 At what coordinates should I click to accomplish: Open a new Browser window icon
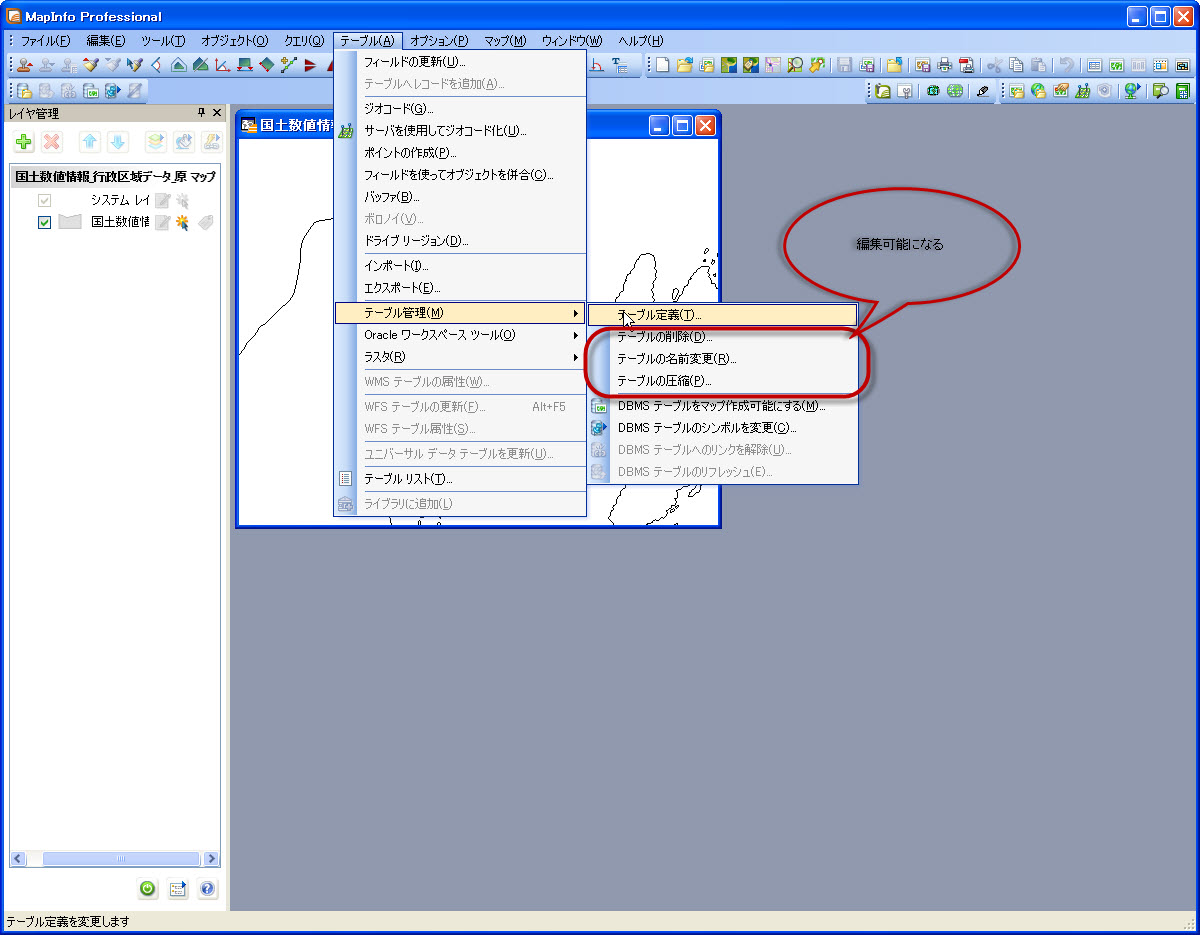[x=1095, y=65]
